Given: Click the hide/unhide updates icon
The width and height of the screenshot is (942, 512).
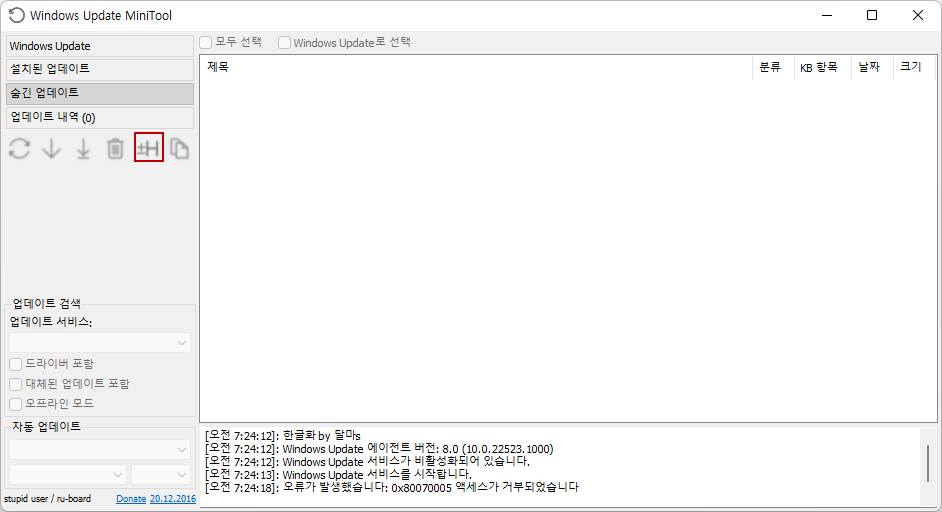Looking at the screenshot, I should (148, 148).
